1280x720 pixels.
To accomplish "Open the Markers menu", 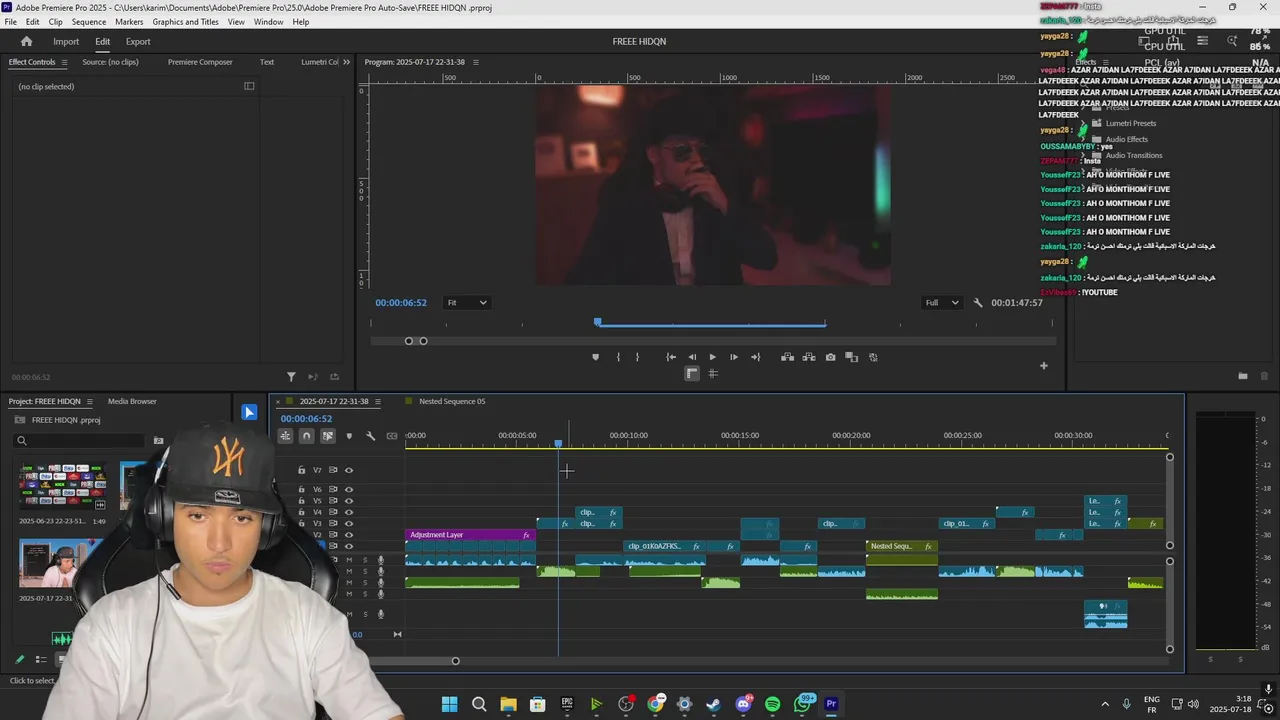I will pos(129,22).
